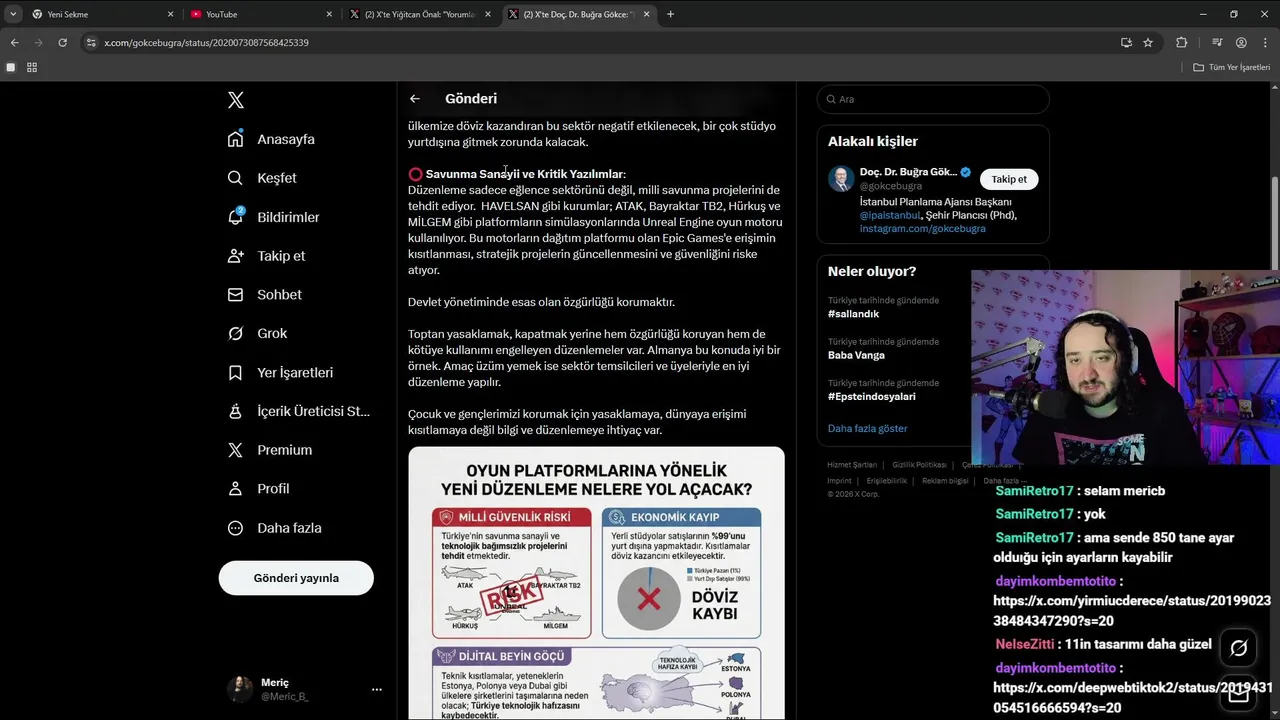Screen dimensions: 1280x720
Task: Open Erişilebilirlik footer link
Action: pyautogui.click(x=886, y=481)
